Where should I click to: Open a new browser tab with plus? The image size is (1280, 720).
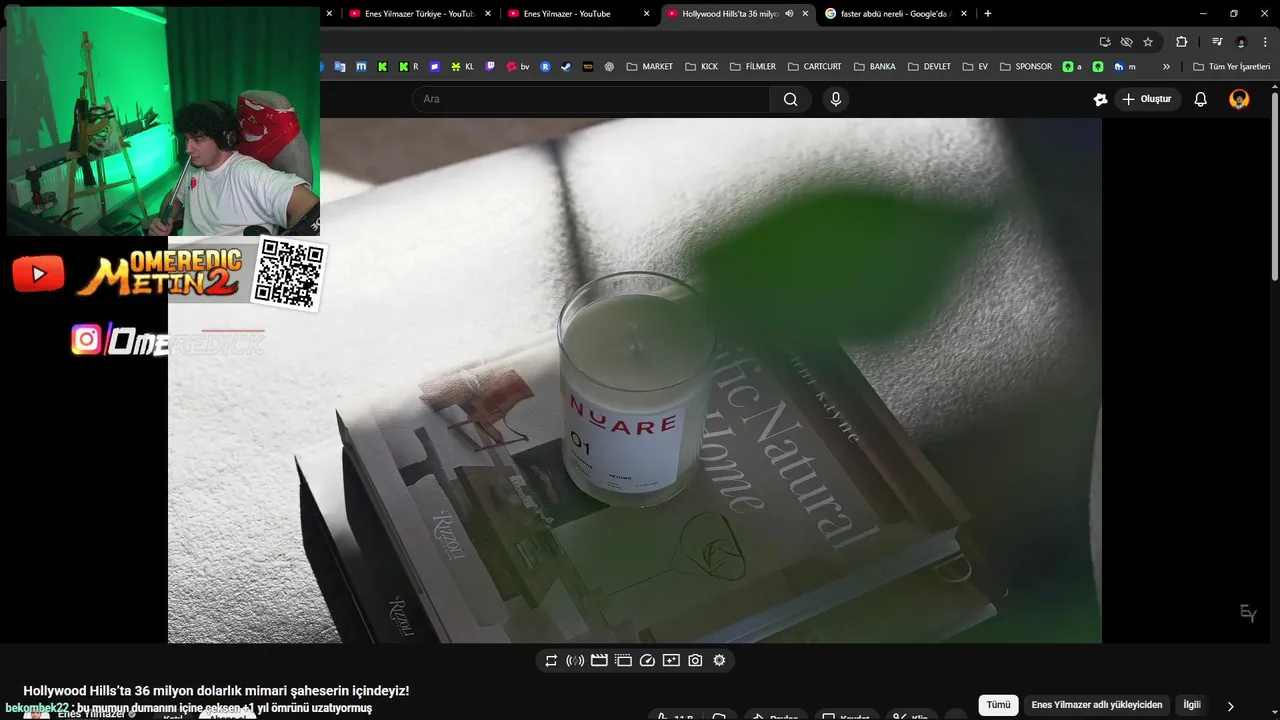[x=988, y=14]
